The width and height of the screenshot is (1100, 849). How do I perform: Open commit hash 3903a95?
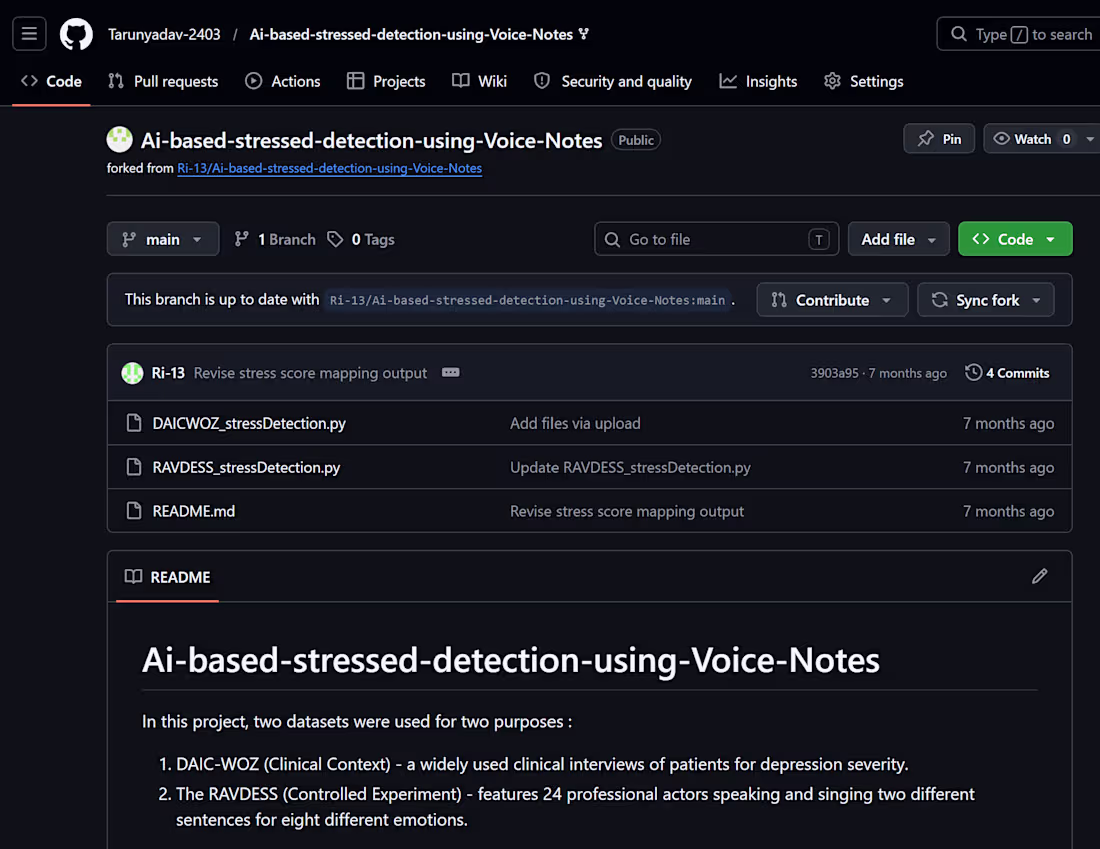coord(834,373)
